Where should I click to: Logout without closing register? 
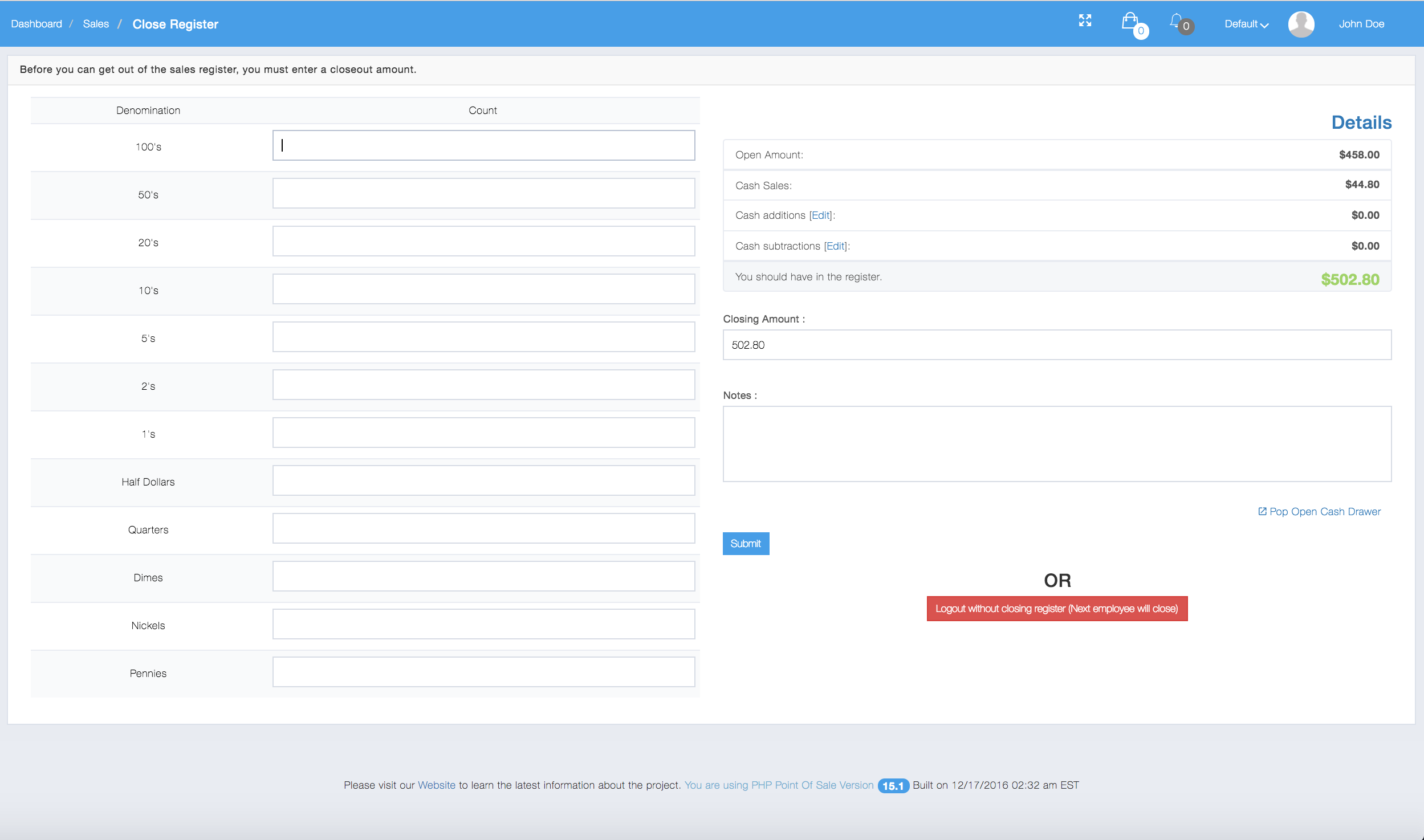[1056, 608]
